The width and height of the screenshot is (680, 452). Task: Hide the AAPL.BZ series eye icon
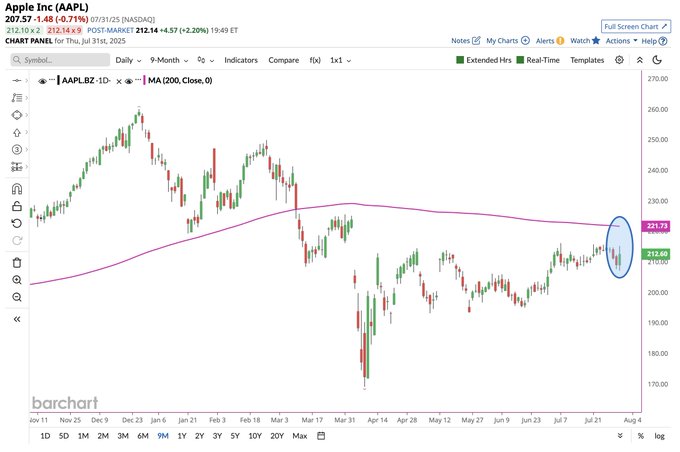pos(42,81)
